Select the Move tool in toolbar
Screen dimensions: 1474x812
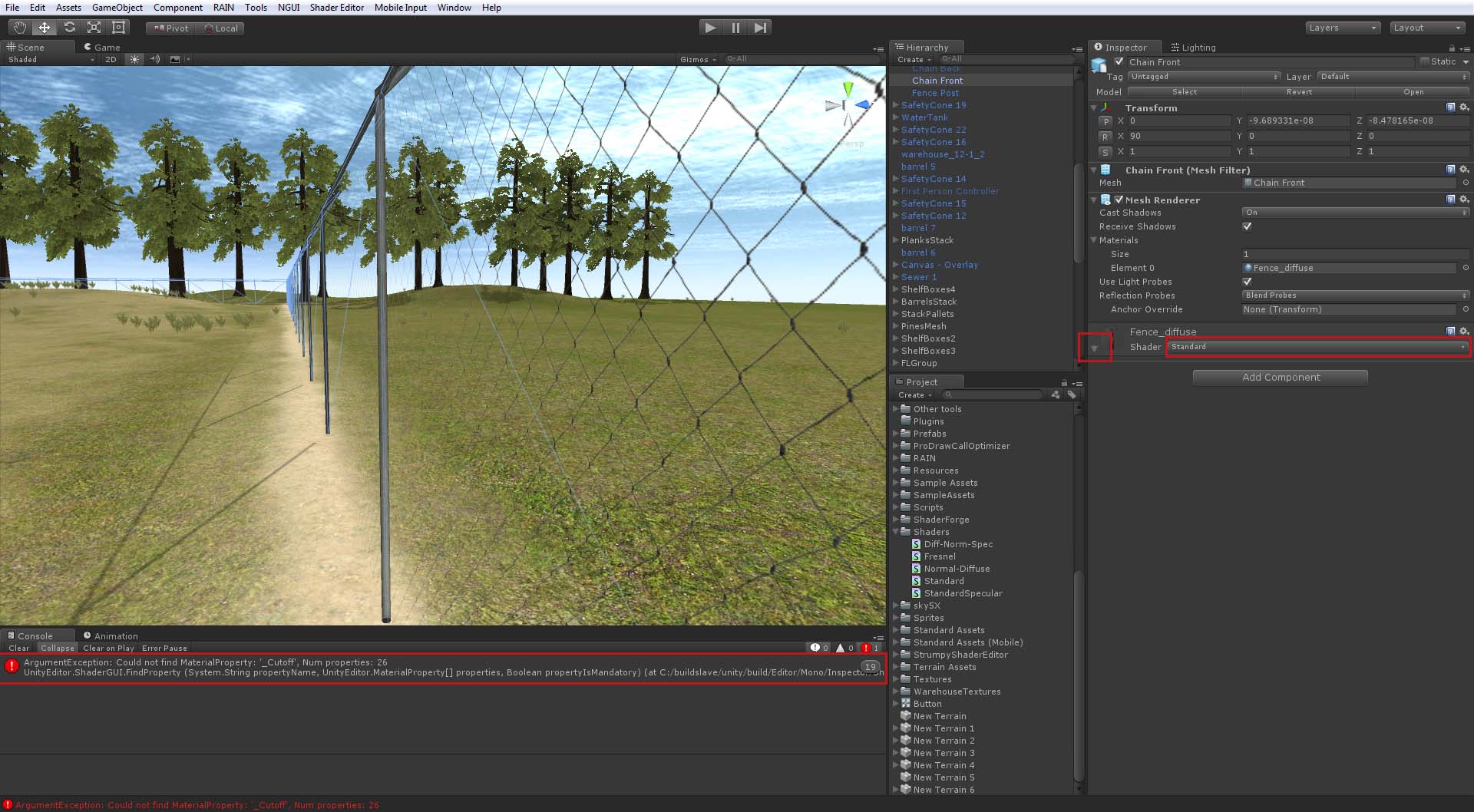coord(45,28)
